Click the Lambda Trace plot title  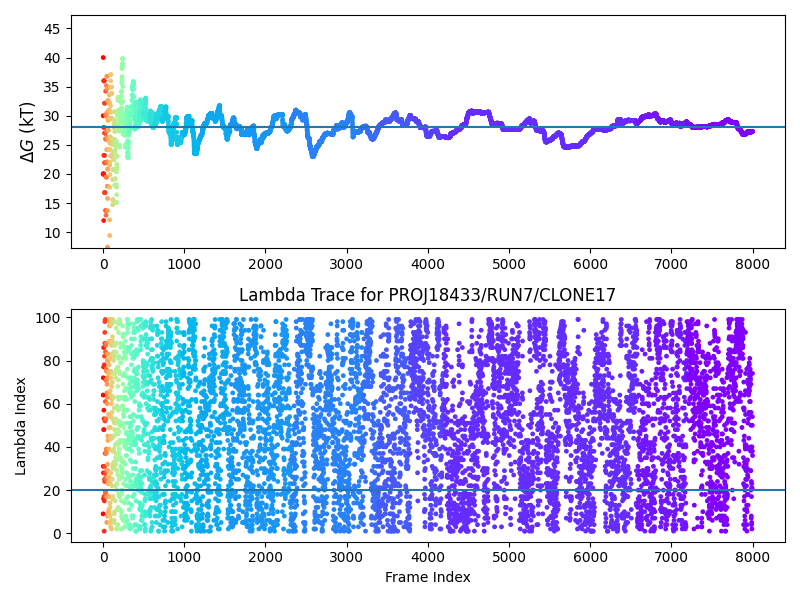(427, 295)
